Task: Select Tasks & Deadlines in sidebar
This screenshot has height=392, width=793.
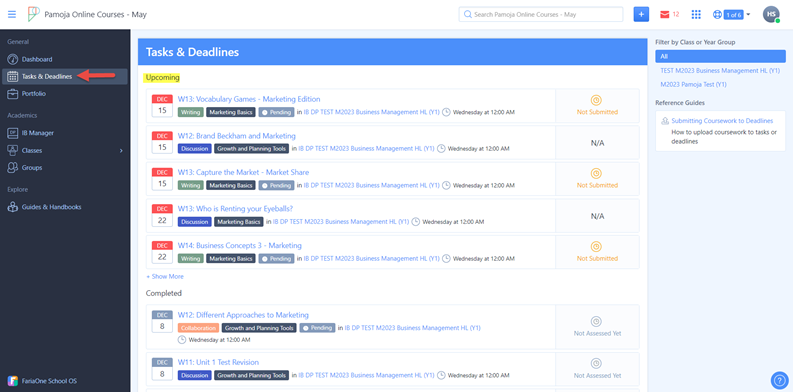Action: pos(65,76)
